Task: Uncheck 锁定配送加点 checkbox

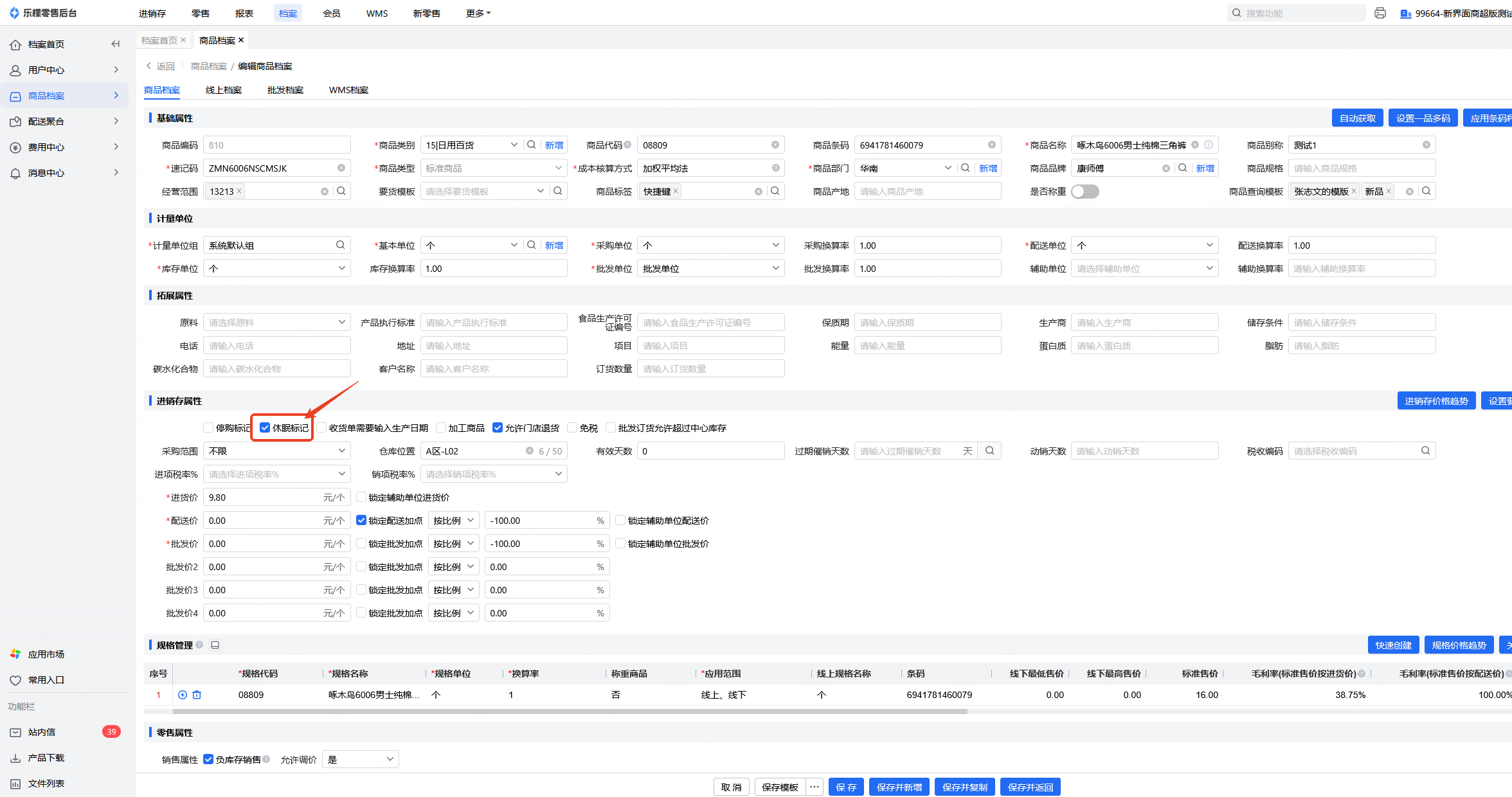Action: coord(361,520)
